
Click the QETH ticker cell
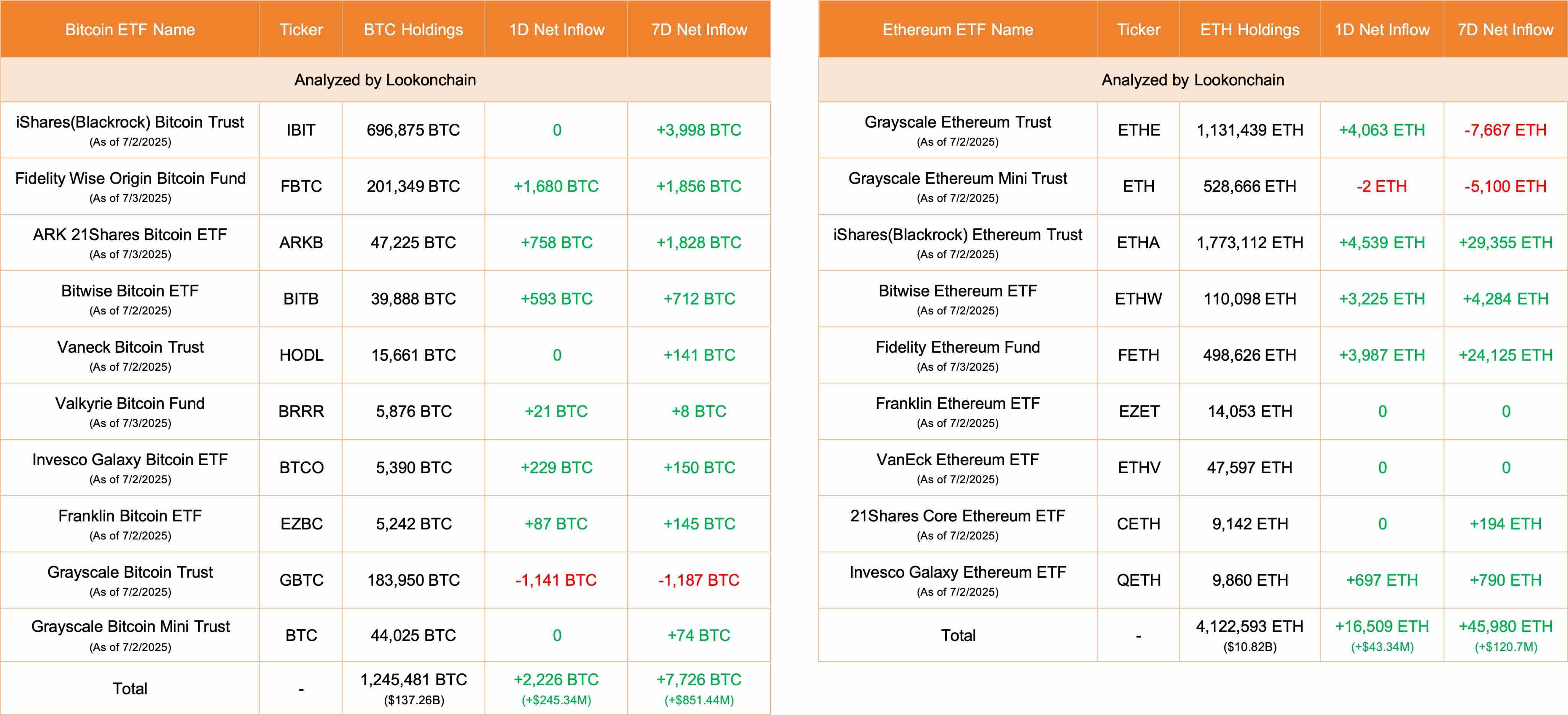(x=1138, y=580)
